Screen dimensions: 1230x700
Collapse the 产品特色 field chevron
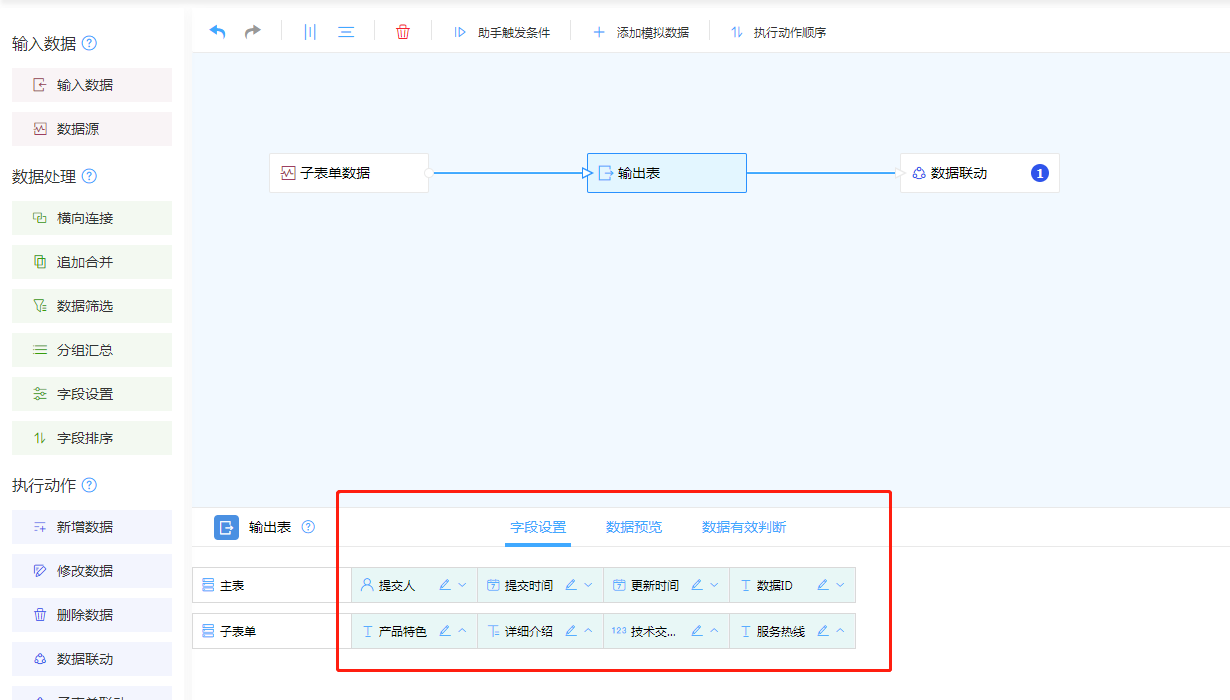462,631
